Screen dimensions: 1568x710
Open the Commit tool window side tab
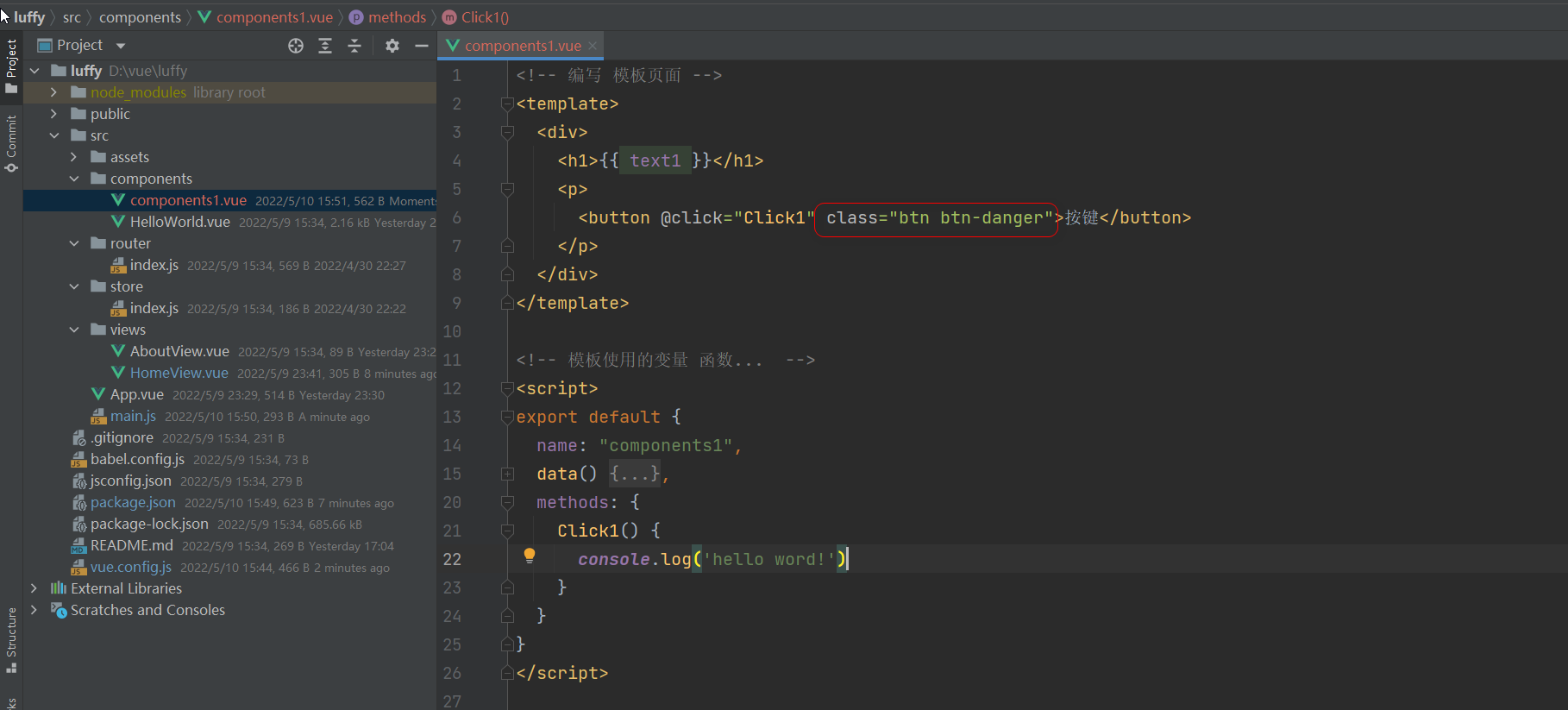(x=11, y=143)
